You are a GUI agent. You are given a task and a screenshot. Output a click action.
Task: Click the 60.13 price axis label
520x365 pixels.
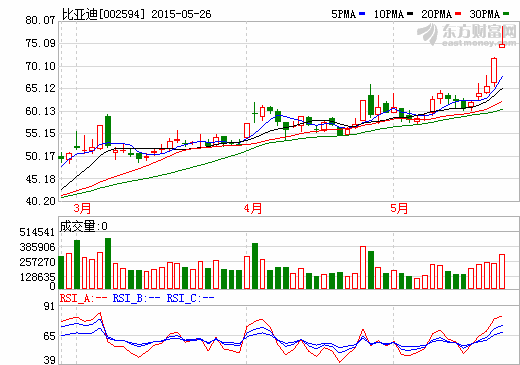pyautogui.click(x=40, y=111)
